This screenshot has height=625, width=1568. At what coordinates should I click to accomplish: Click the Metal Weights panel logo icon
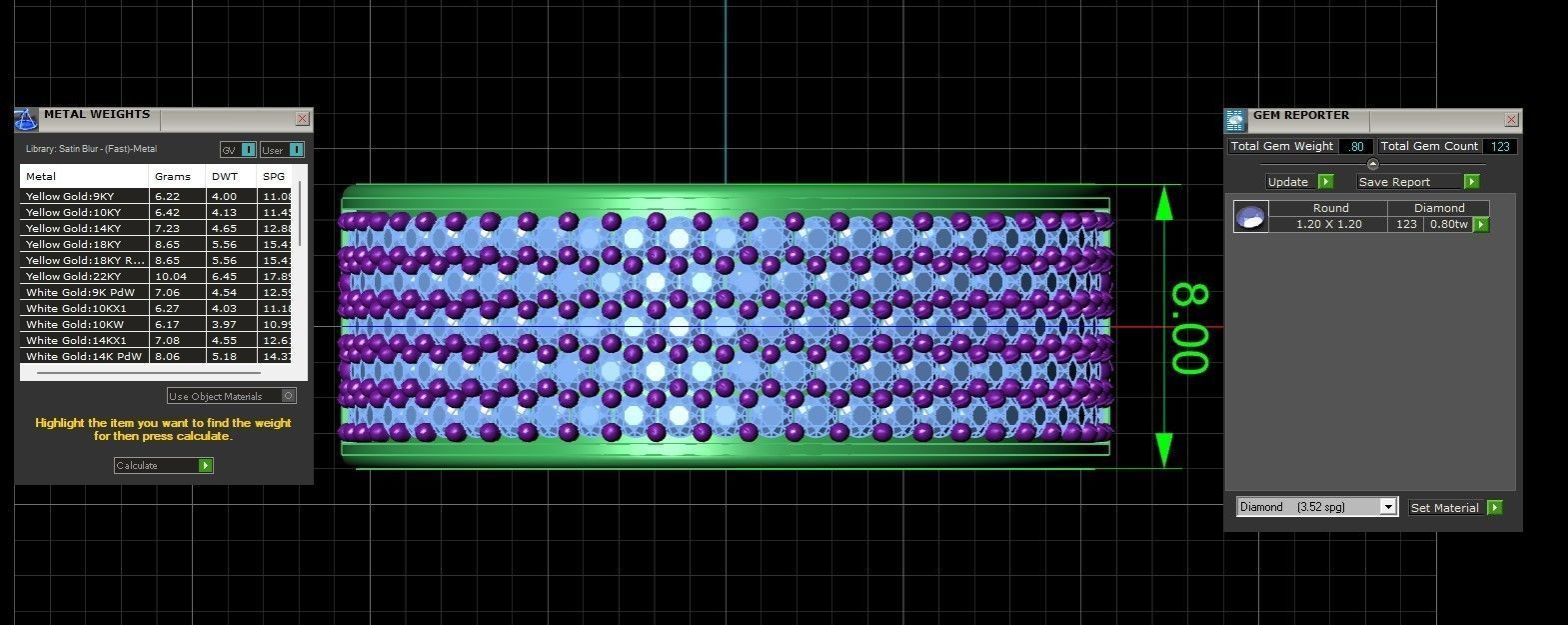coord(26,120)
